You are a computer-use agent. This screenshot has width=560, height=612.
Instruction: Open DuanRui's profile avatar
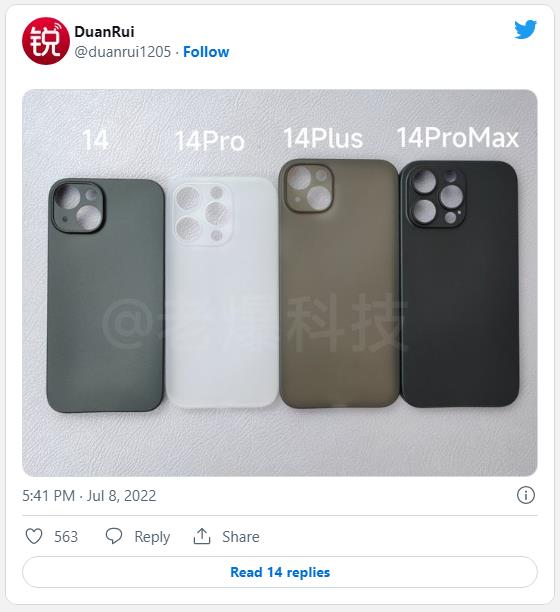(x=46, y=41)
